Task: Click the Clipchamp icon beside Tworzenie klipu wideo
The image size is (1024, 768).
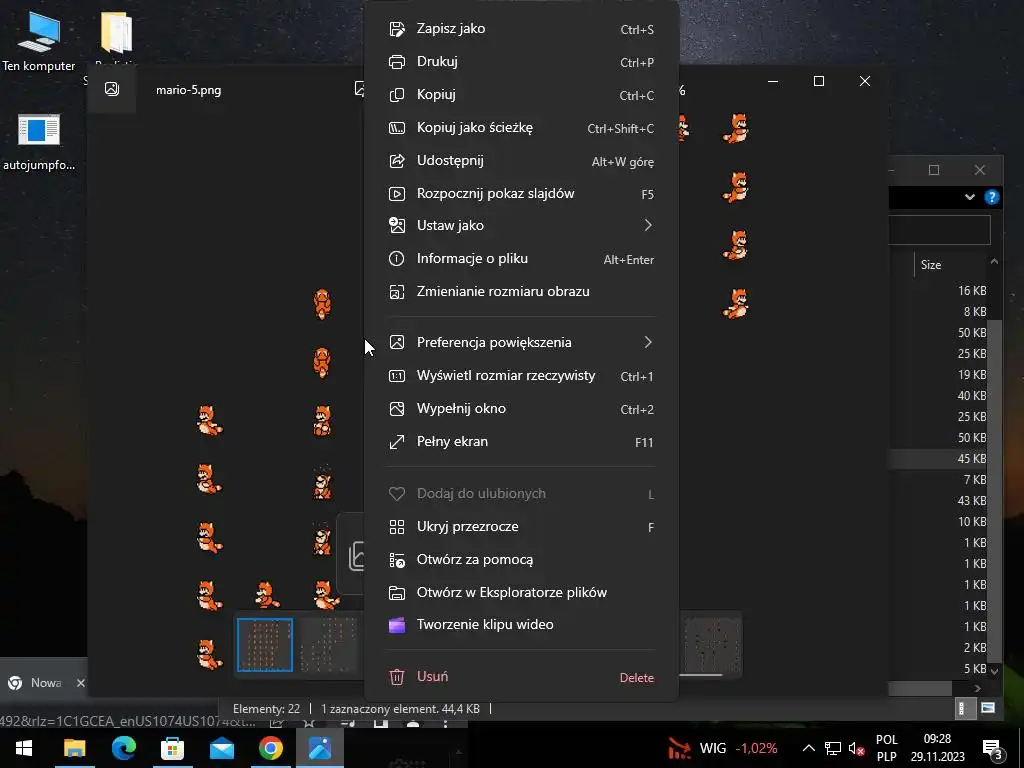Action: [396, 625]
